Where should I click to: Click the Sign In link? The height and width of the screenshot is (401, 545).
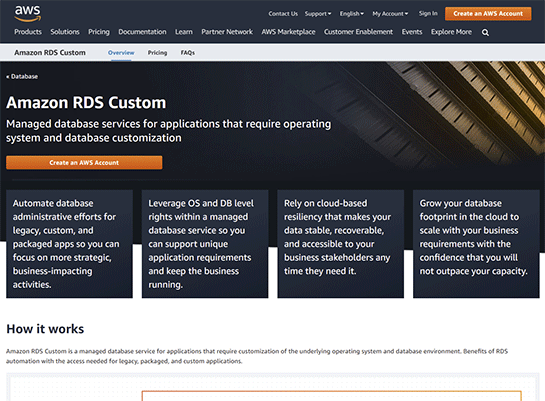pos(428,14)
